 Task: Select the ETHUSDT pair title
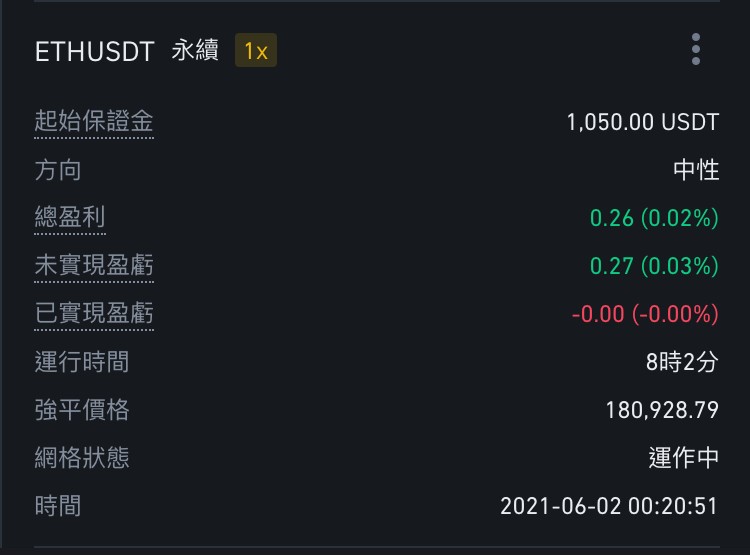point(95,51)
